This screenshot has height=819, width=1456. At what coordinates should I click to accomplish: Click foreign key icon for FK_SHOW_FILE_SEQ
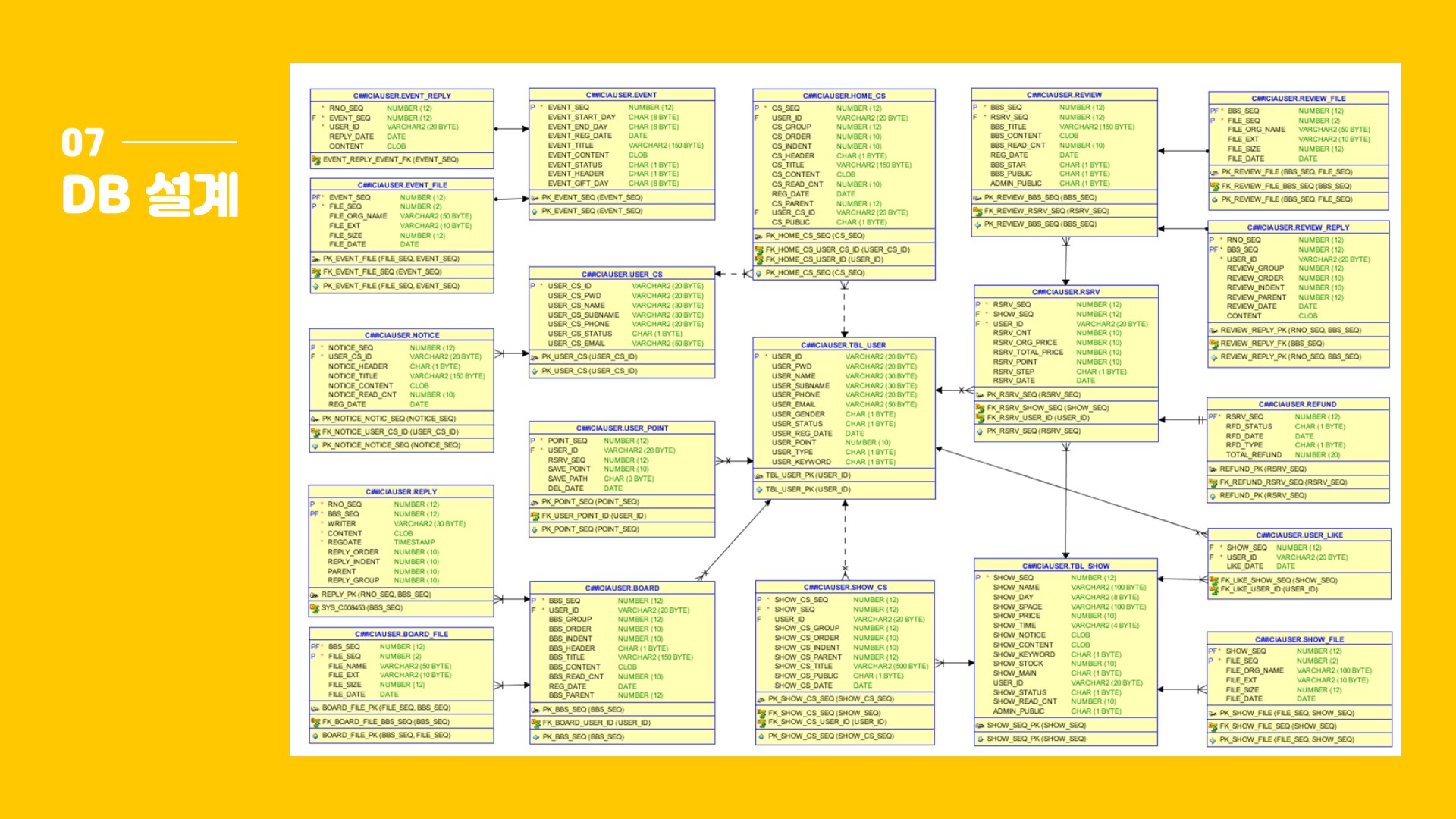tap(1213, 726)
